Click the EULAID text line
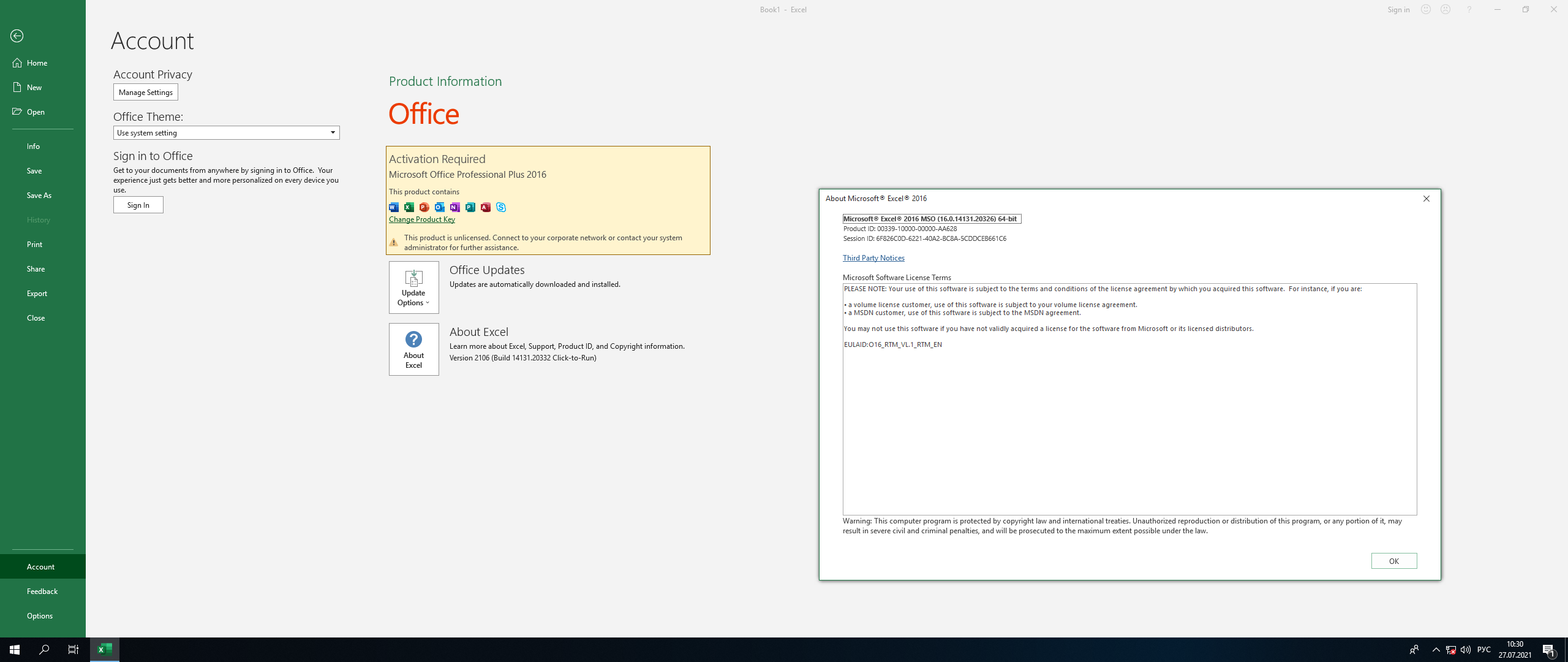The height and width of the screenshot is (662, 1568). click(893, 344)
